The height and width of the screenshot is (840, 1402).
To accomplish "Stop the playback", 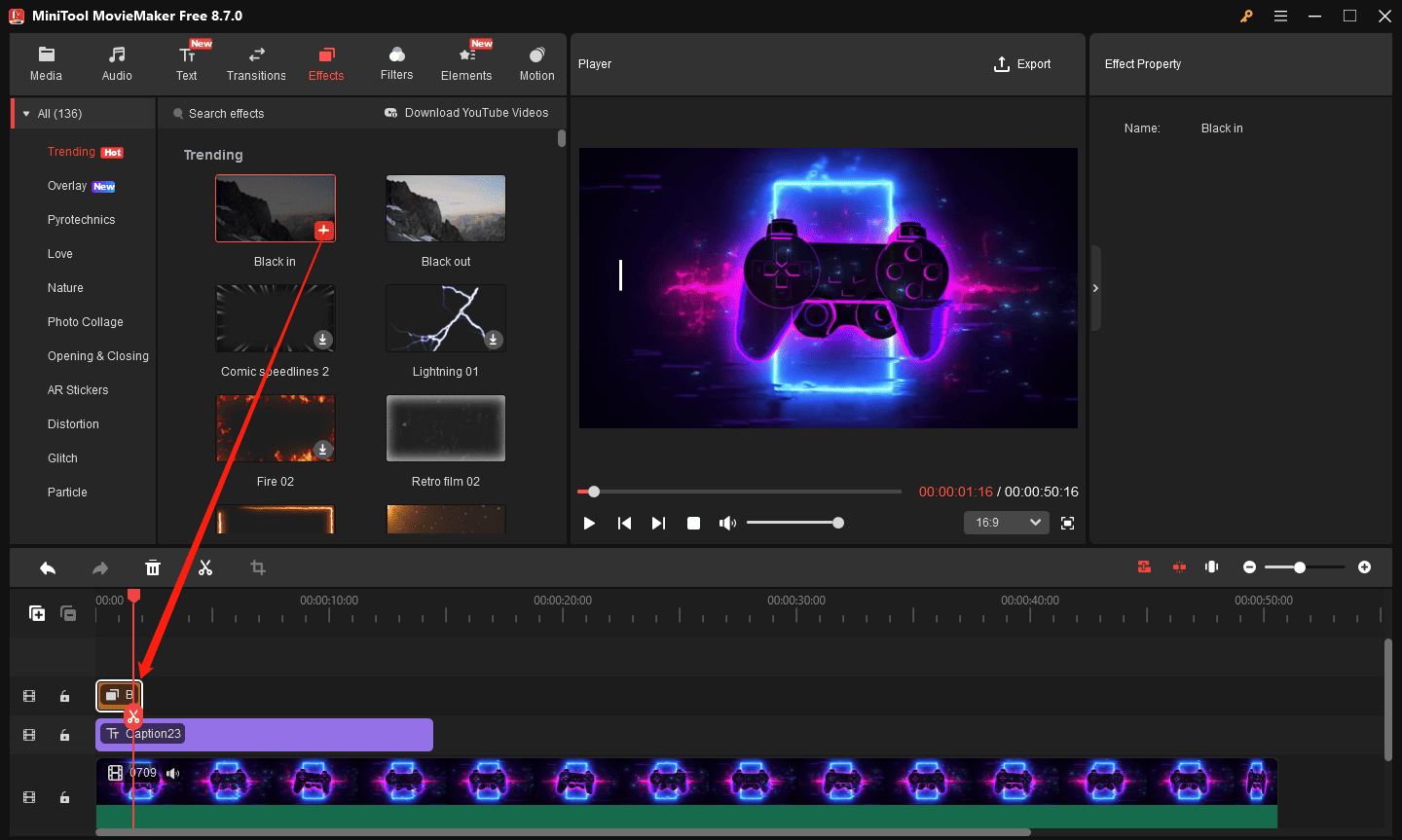I will 693,523.
